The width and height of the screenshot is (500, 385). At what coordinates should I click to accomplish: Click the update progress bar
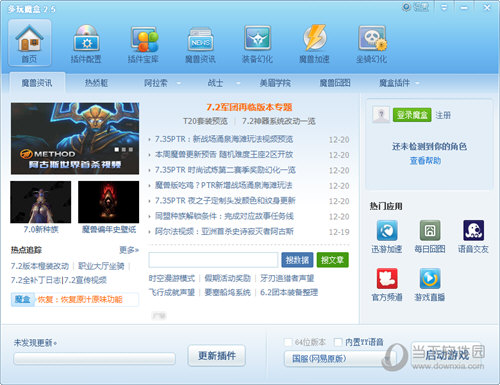click(x=94, y=359)
